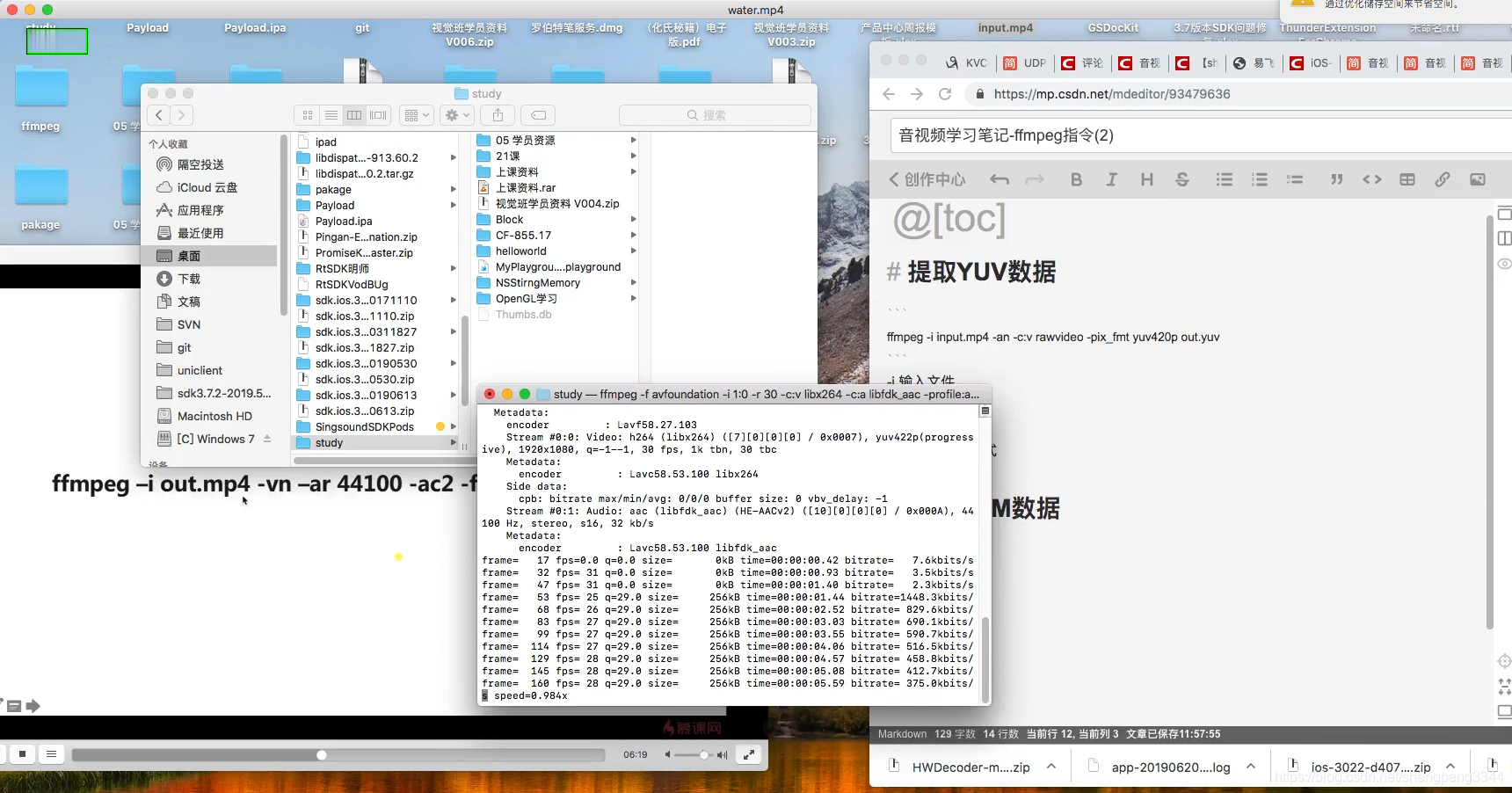1512x793 pixels.
Task: Mute the video player volume speaker icon
Action: coord(668,754)
